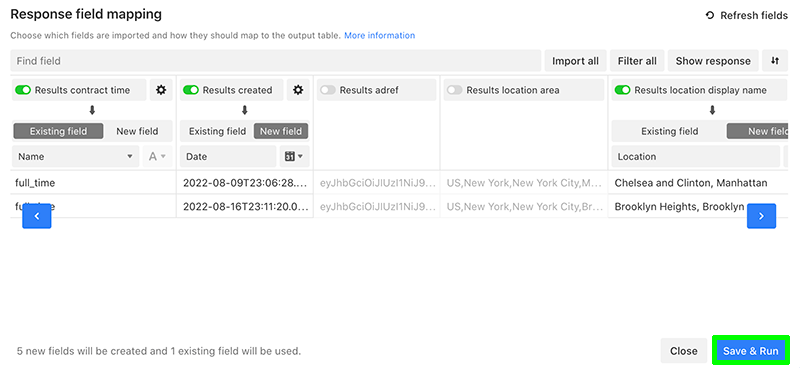Image resolution: width=800 pixels, height=368 pixels.
Task: Toggle off Results location display name
Action: 622,90
